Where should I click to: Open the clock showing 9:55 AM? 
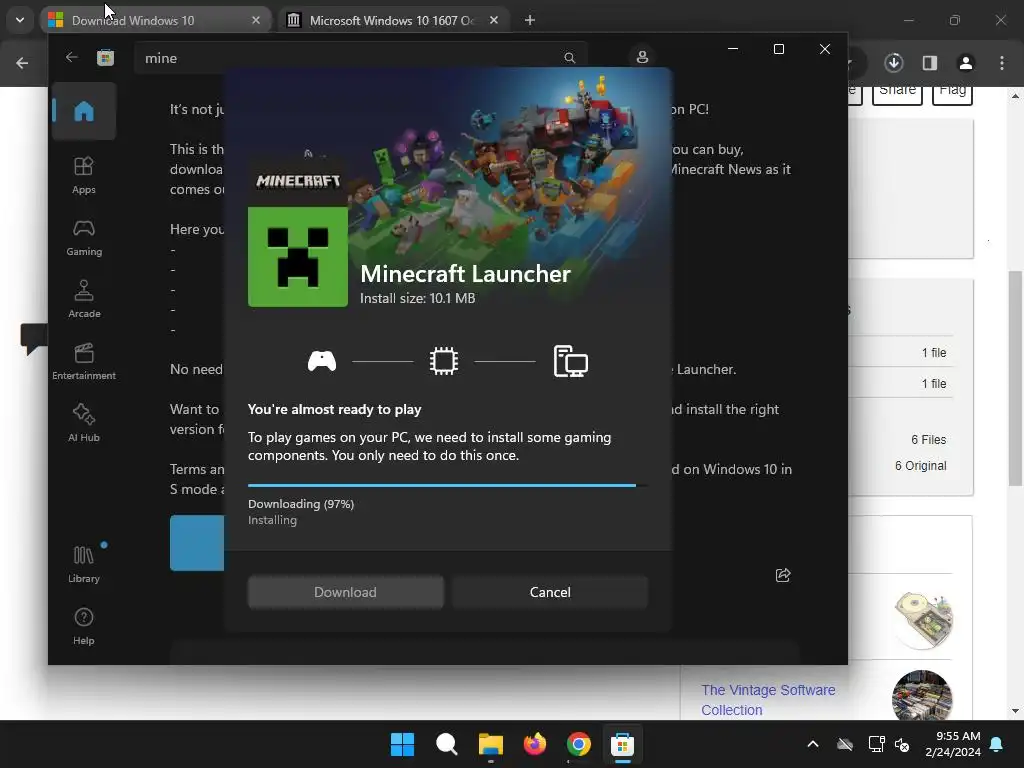pos(953,744)
